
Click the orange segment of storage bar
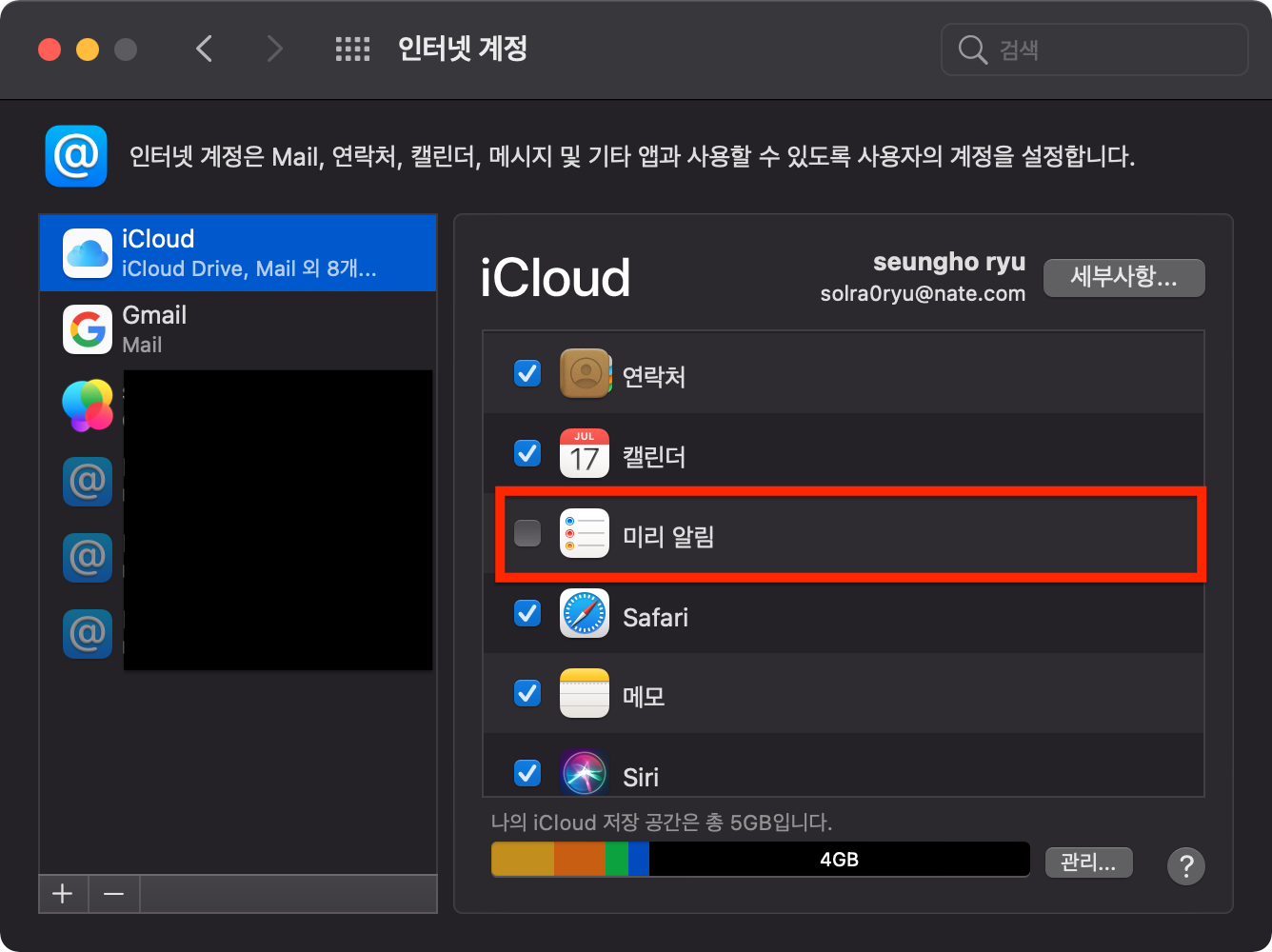pos(579,860)
